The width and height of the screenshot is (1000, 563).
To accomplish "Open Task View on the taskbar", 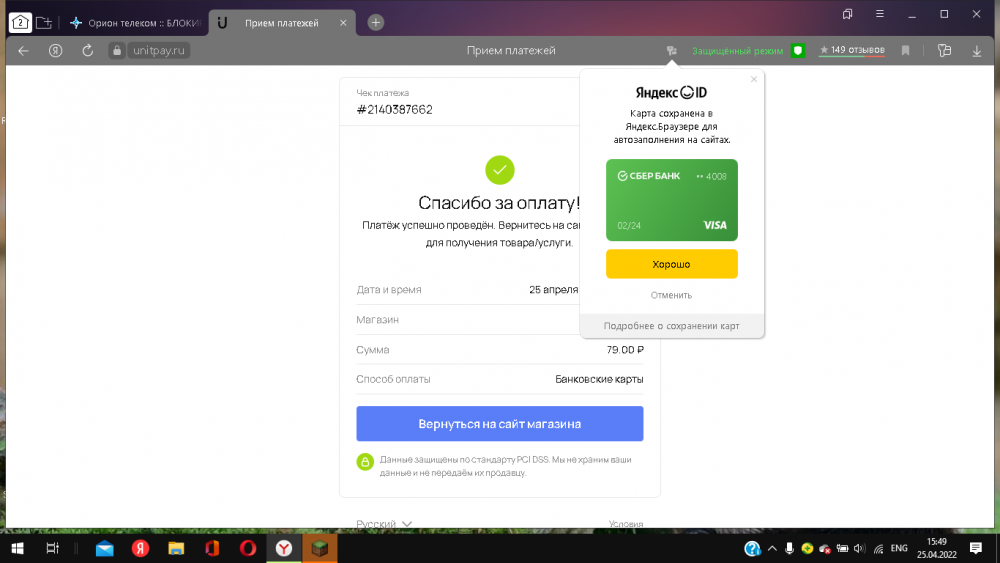I will tap(52, 548).
